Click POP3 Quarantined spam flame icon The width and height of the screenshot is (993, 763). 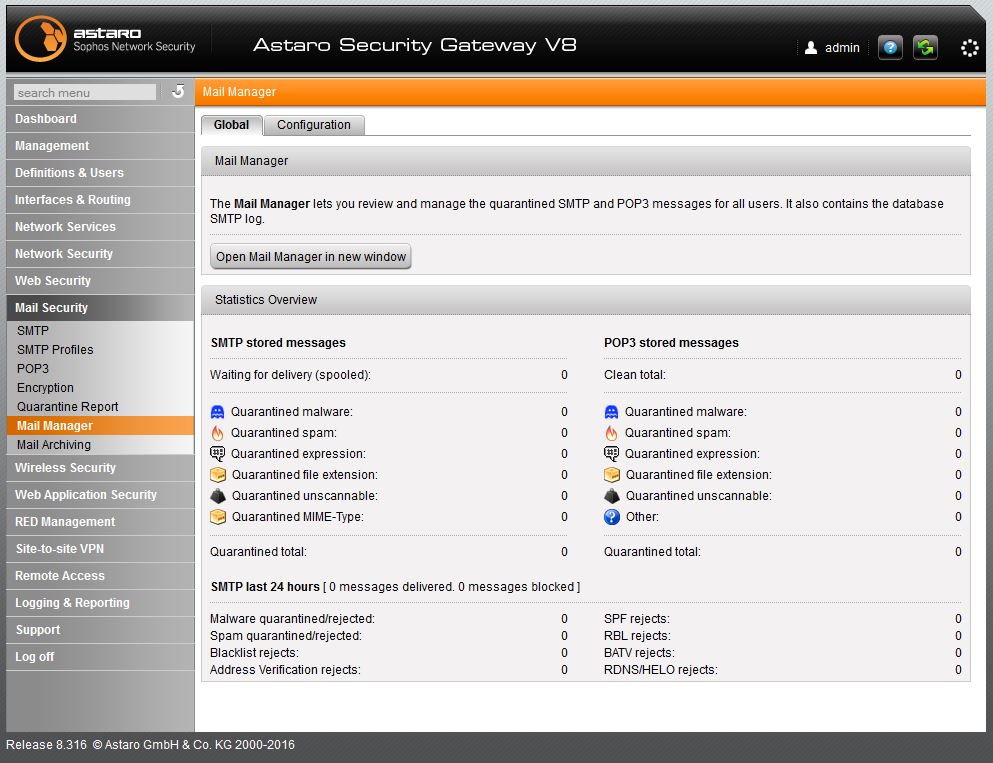click(611, 433)
